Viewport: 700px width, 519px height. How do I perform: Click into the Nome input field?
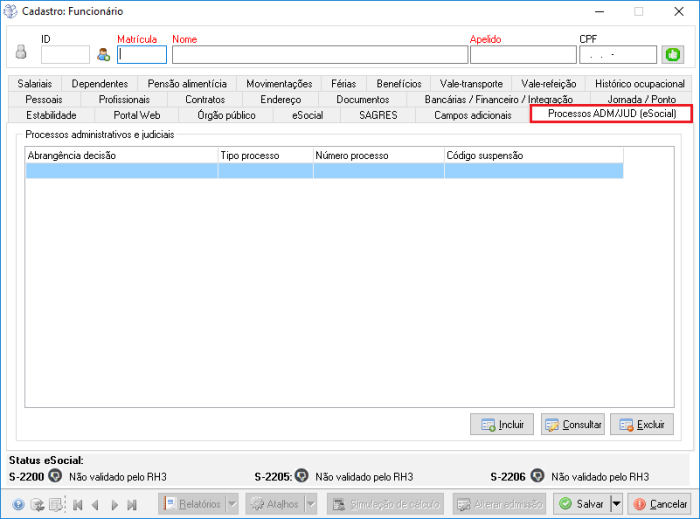(x=320, y=55)
